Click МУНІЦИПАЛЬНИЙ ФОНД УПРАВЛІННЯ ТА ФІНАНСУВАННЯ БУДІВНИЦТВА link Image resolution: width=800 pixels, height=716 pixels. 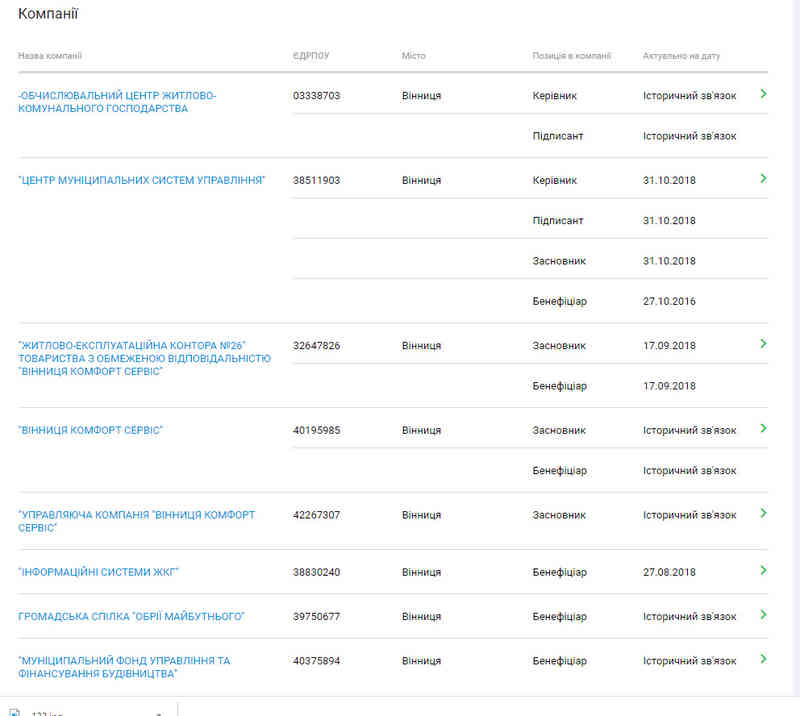tap(124, 667)
